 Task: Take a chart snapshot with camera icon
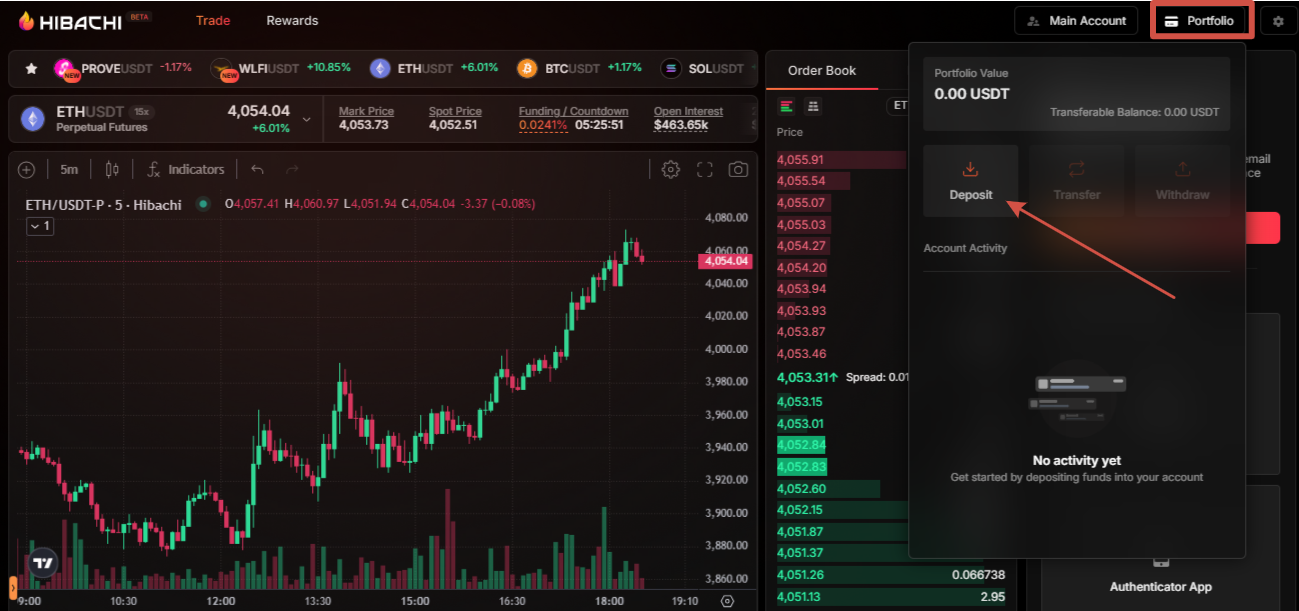(738, 170)
